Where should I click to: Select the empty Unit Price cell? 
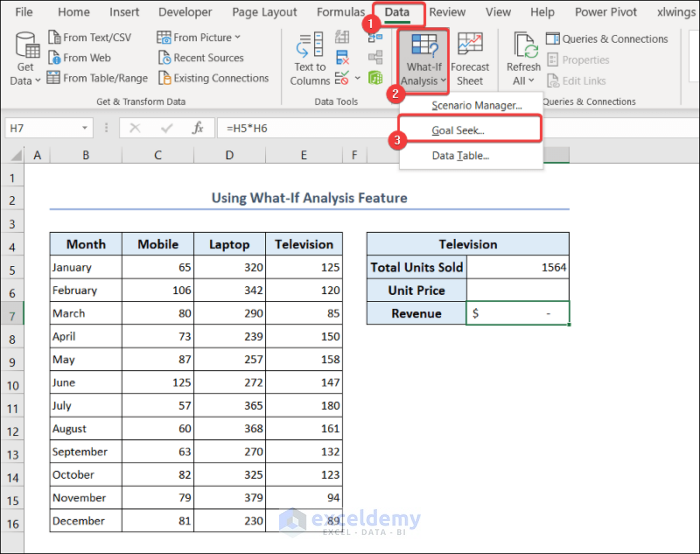[x=518, y=290]
